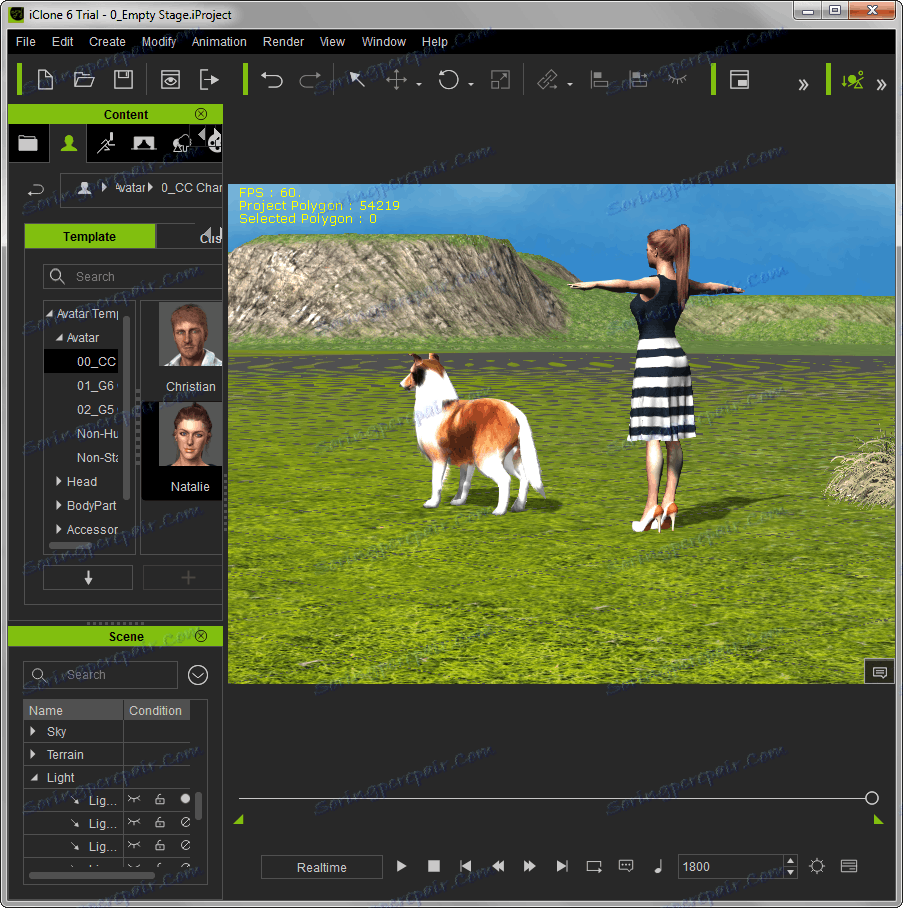Expand the Head folder in the content tree
Image resolution: width=903 pixels, height=908 pixels.
click(x=59, y=481)
